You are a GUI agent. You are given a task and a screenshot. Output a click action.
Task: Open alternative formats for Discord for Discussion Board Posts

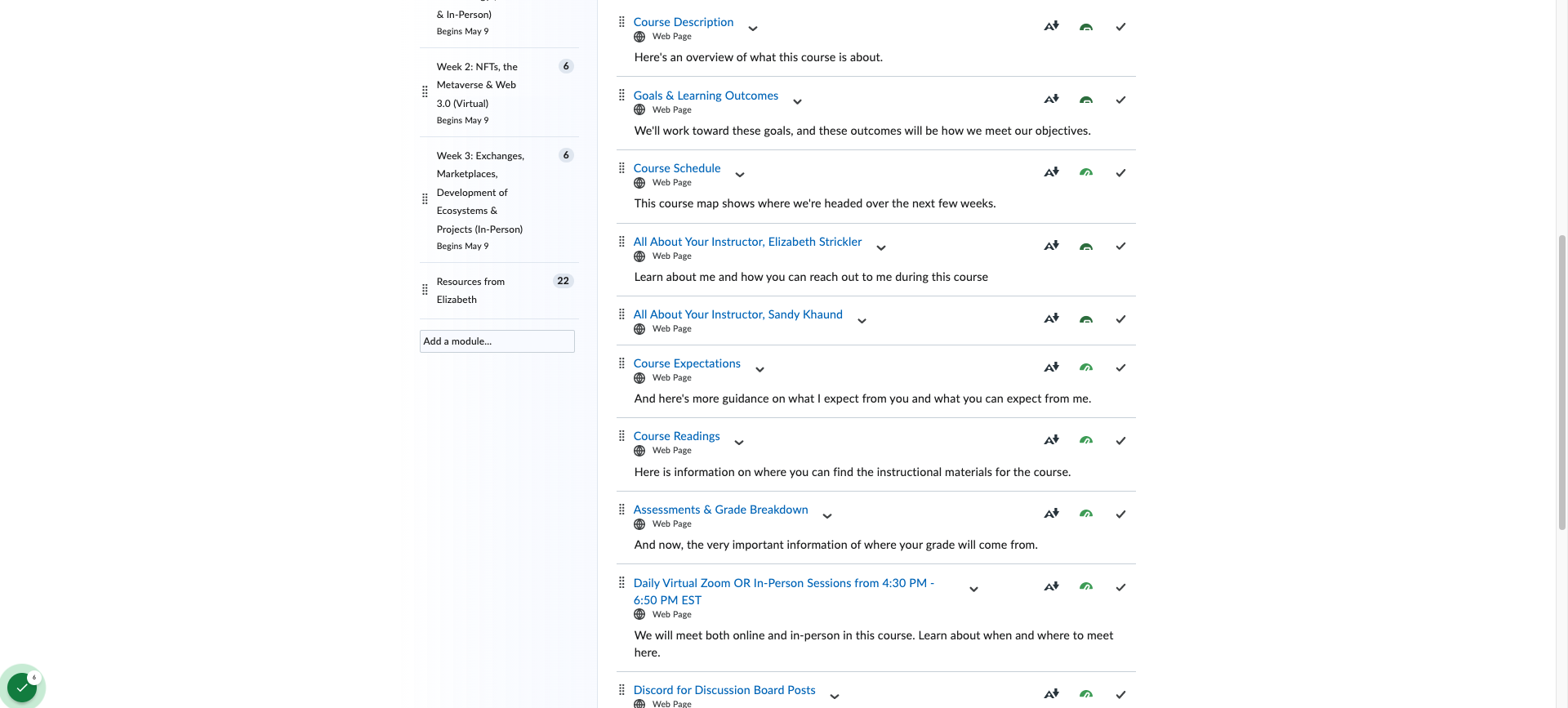click(x=1052, y=694)
